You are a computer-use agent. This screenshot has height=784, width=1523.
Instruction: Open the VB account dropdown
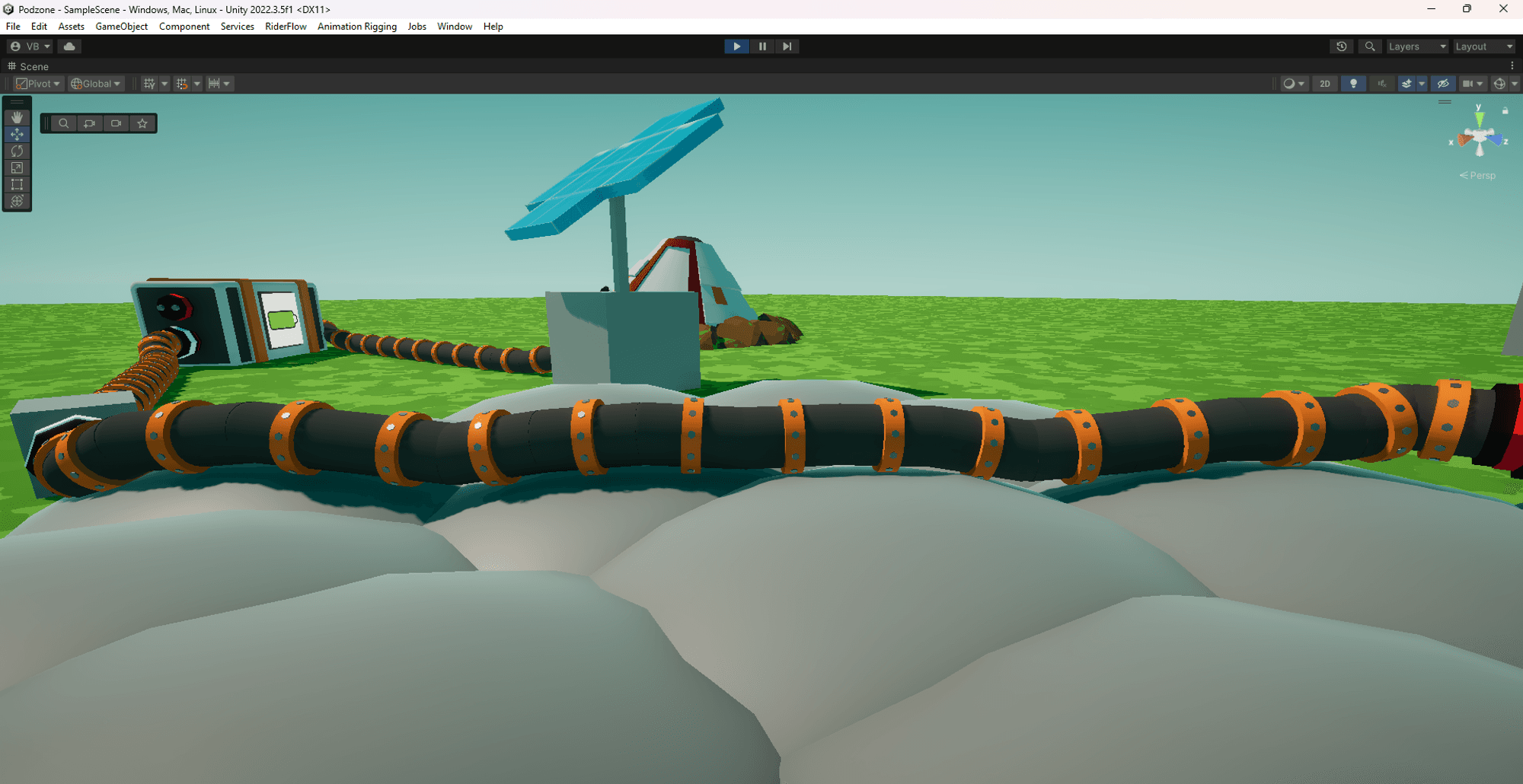click(30, 46)
